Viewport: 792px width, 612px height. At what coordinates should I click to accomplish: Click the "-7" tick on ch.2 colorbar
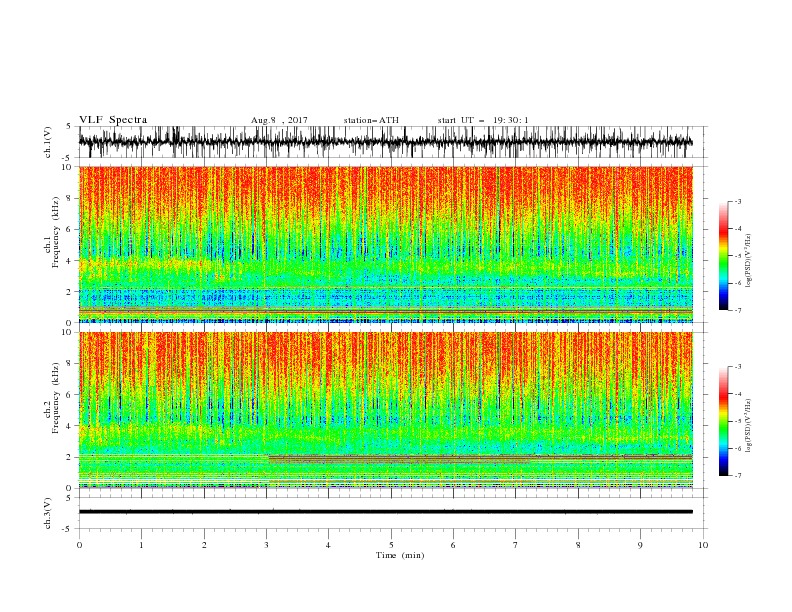(737, 476)
